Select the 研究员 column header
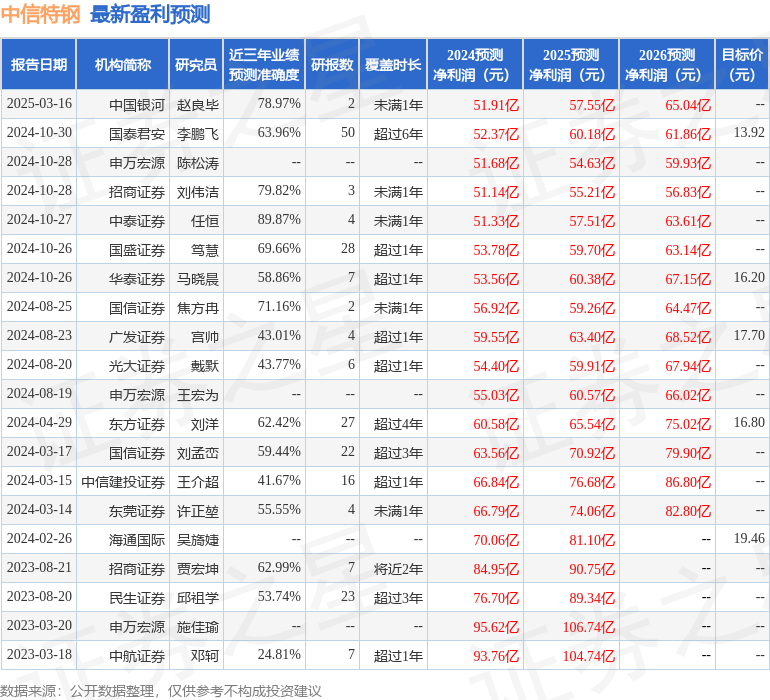This screenshot has height=700, width=770. pos(195,65)
